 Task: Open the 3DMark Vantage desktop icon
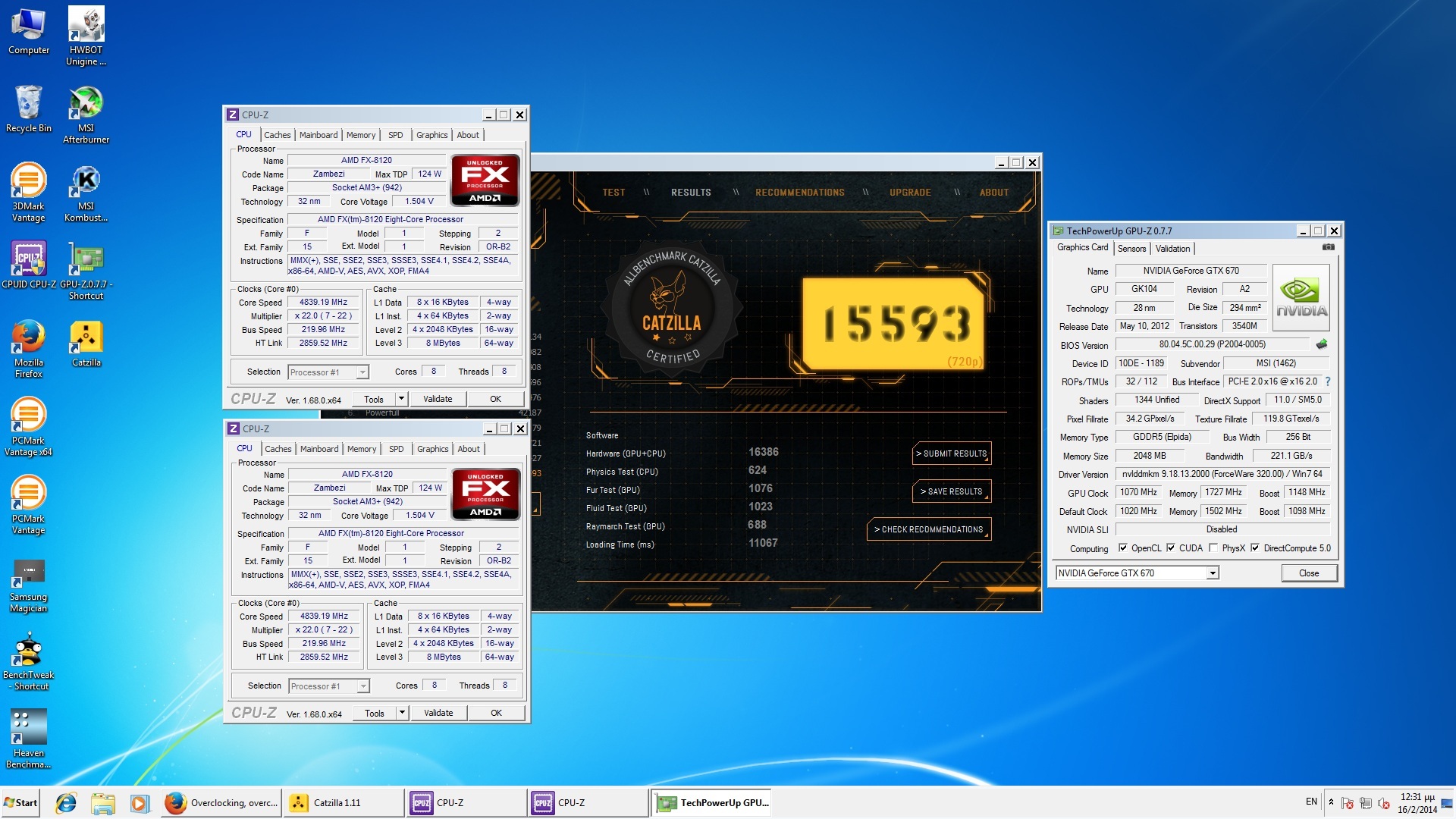(x=29, y=193)
